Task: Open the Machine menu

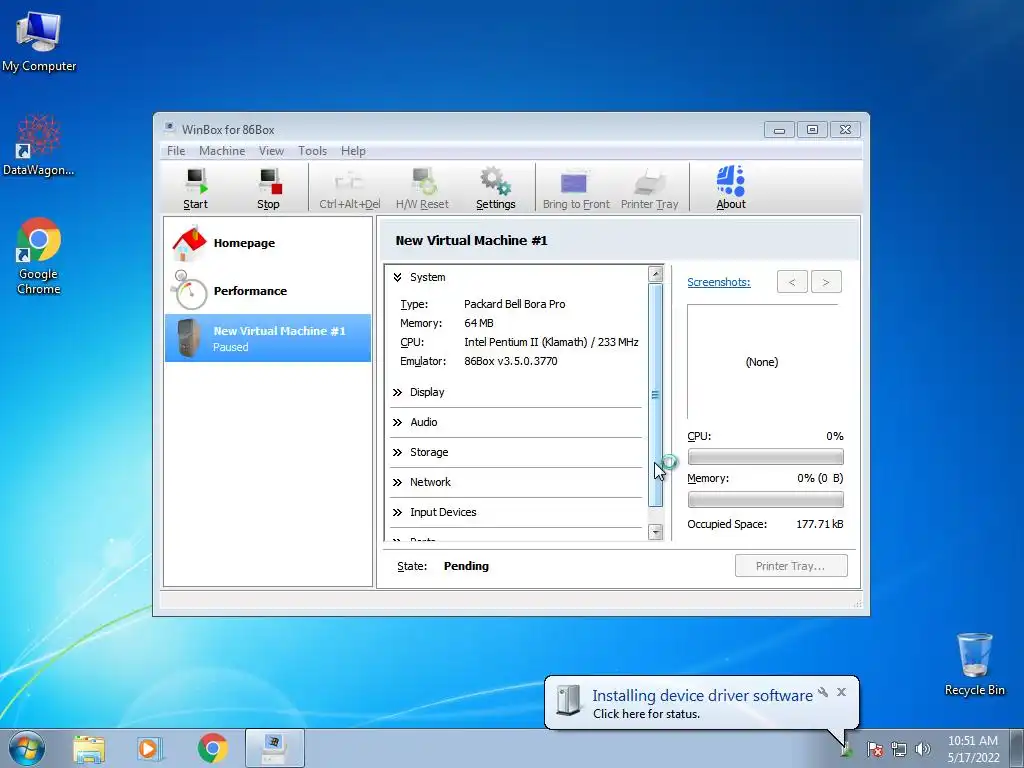Action: (222, 151)
